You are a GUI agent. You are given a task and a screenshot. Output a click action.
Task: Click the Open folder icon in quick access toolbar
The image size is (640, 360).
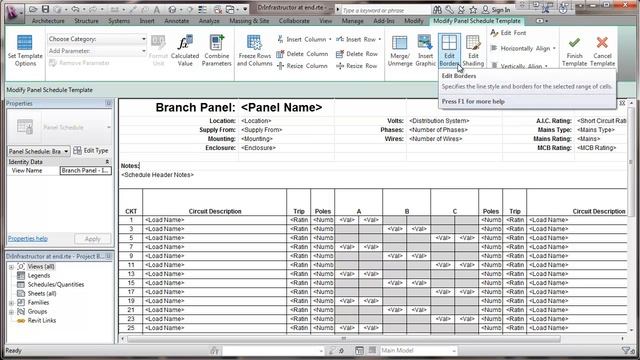33,9
